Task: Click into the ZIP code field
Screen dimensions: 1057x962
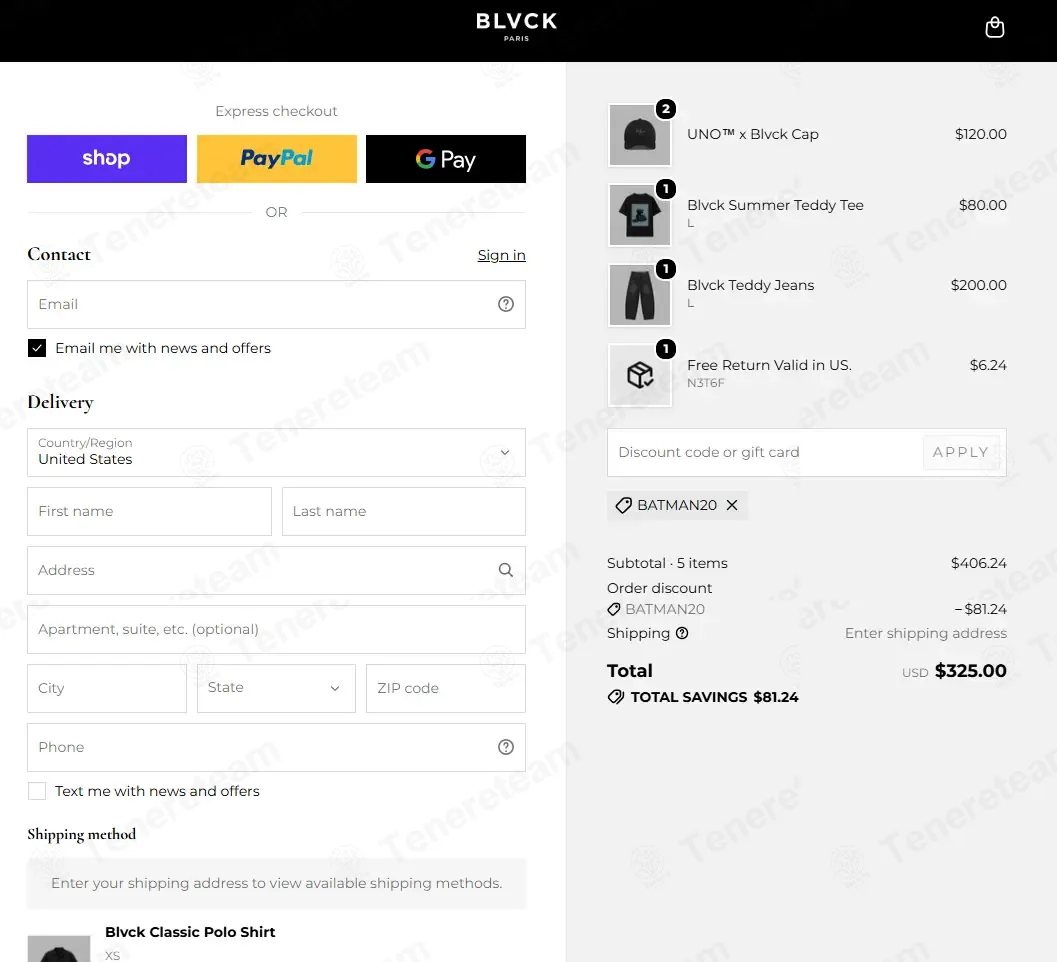Action: click(x=446, y=688)
